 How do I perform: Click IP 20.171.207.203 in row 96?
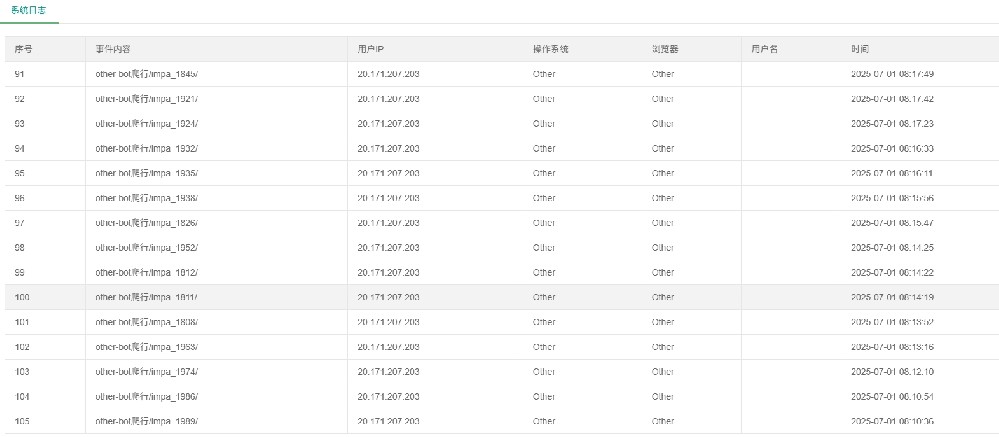pyautogui.click(x=389, y=198)
